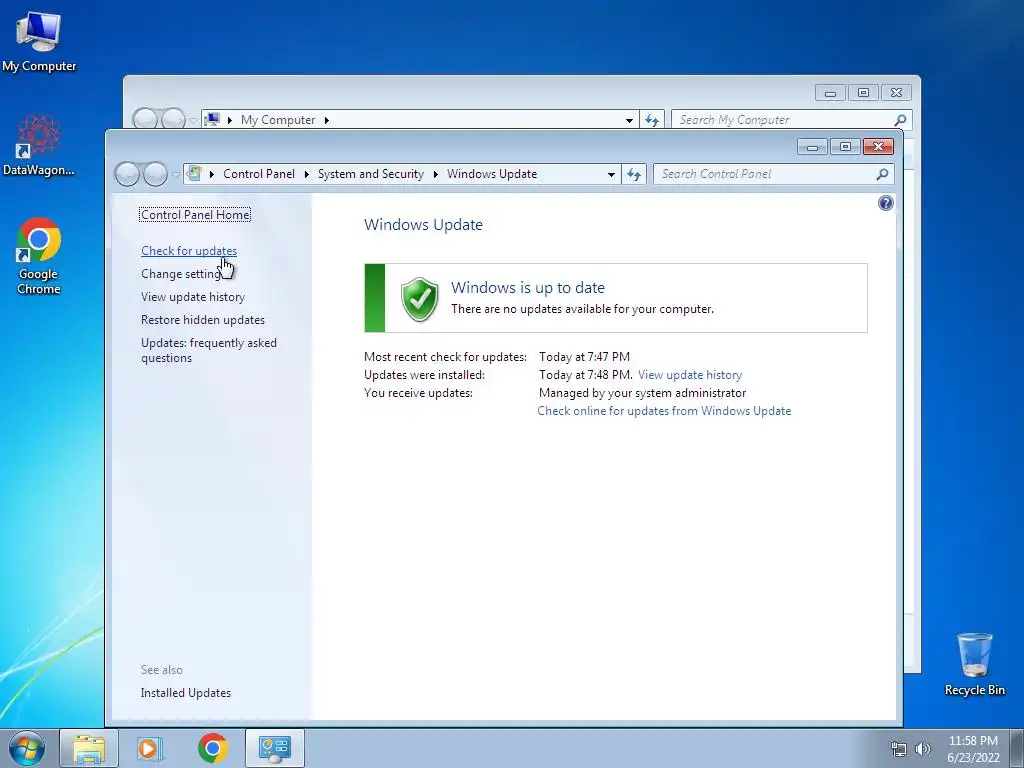
Task: Select the Windows Update breadcrumb
Action: (492, 174)
